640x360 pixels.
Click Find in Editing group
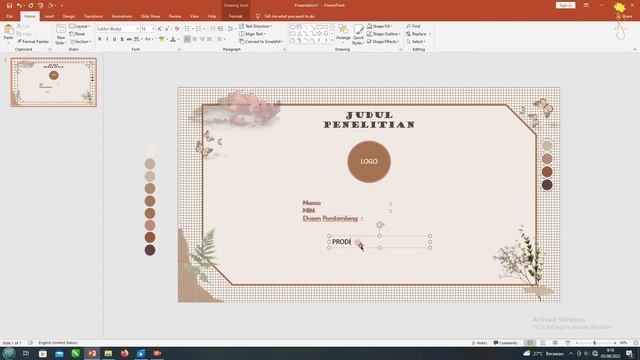point(413,26)
